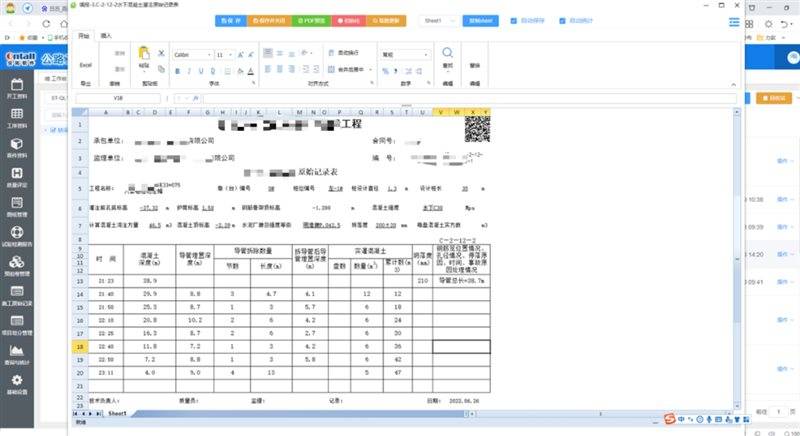Collapse the ribbon with the up chevron

733,85
